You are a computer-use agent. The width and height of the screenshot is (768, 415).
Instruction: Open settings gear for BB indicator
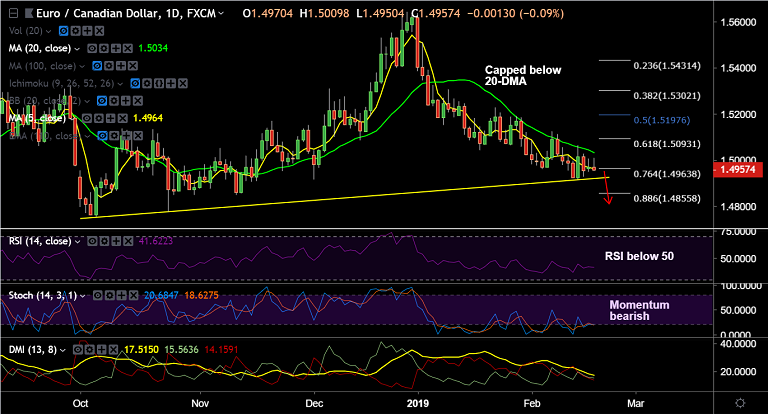pyautogui.click(x=114, y=101)
